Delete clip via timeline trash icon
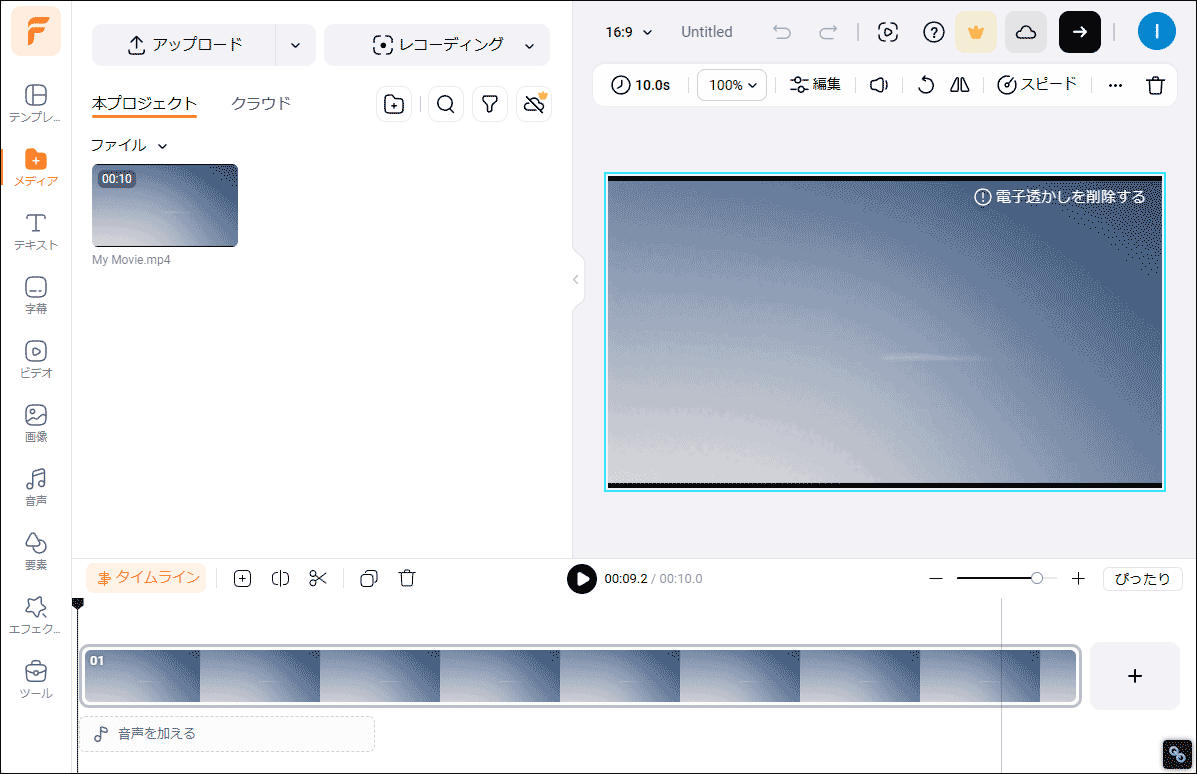This screenshot has width=1197, height=774. pos(407,579)
